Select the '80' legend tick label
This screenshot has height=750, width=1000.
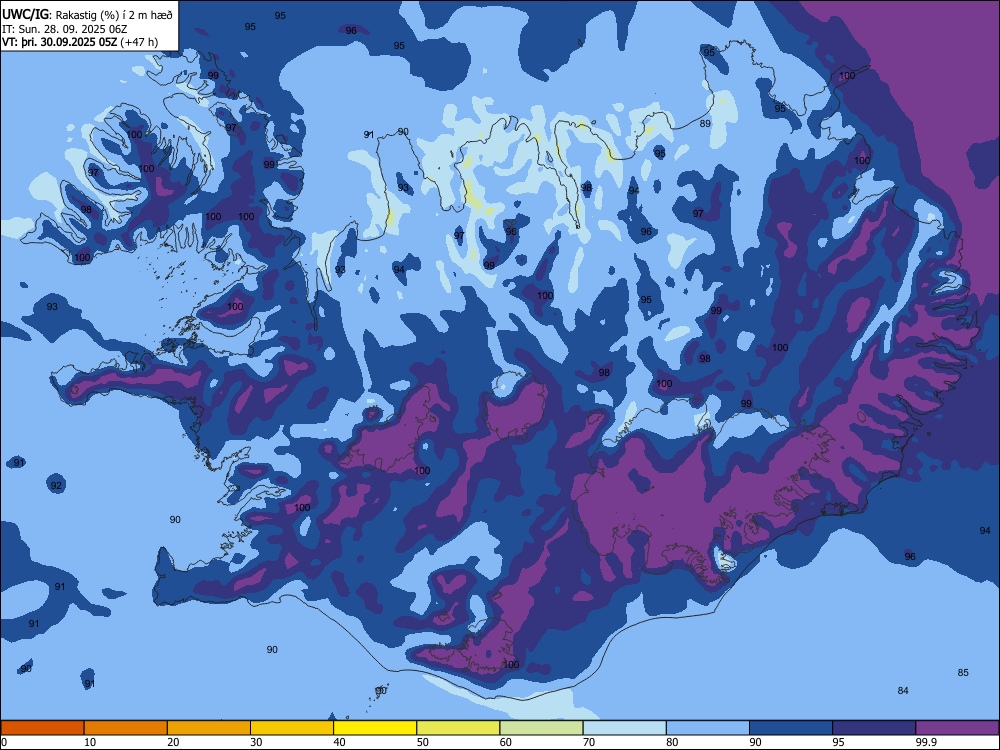(672, 742)
